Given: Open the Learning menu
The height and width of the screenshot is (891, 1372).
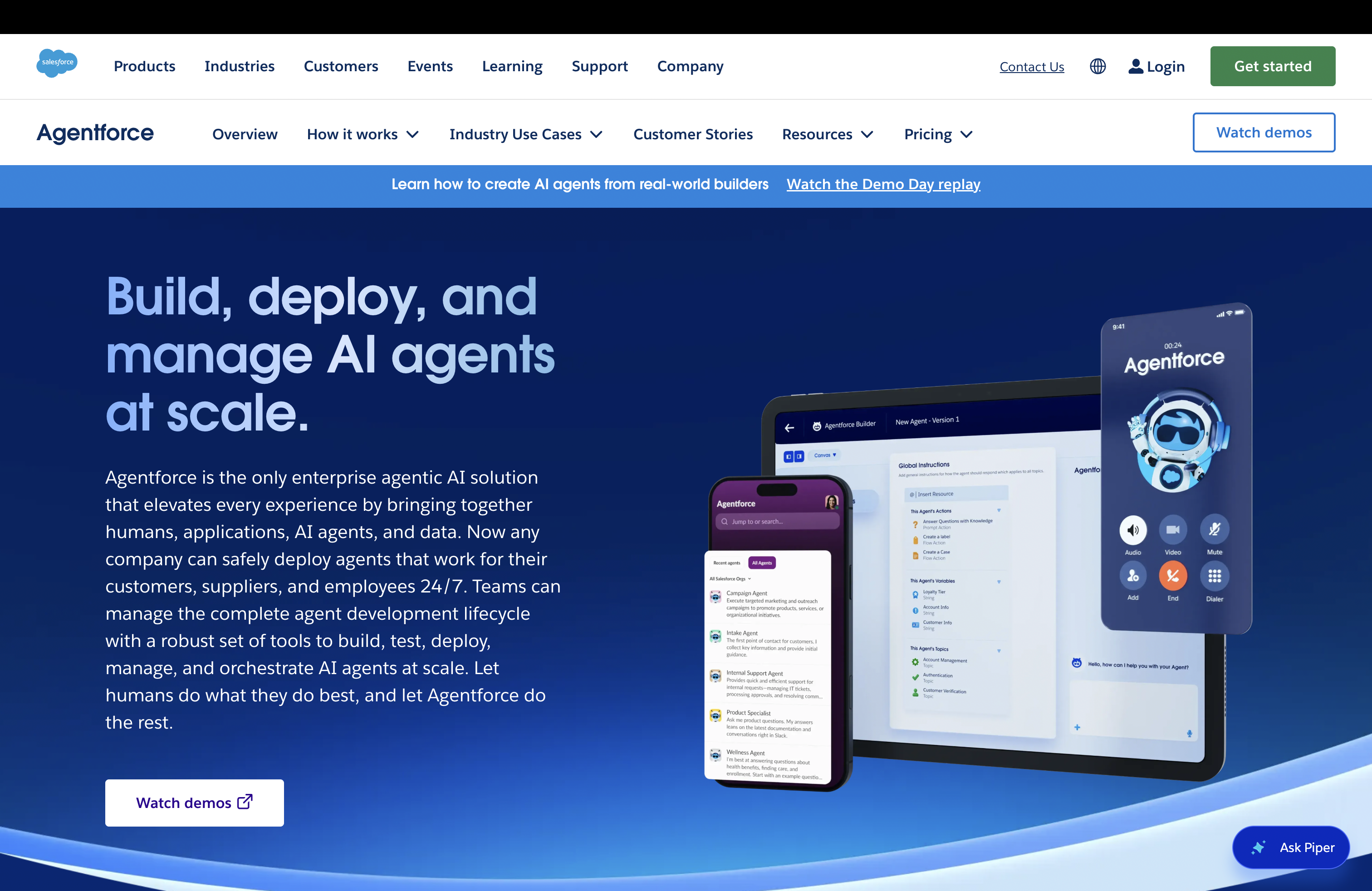Looking at the screenshot, I should point(512,66).
